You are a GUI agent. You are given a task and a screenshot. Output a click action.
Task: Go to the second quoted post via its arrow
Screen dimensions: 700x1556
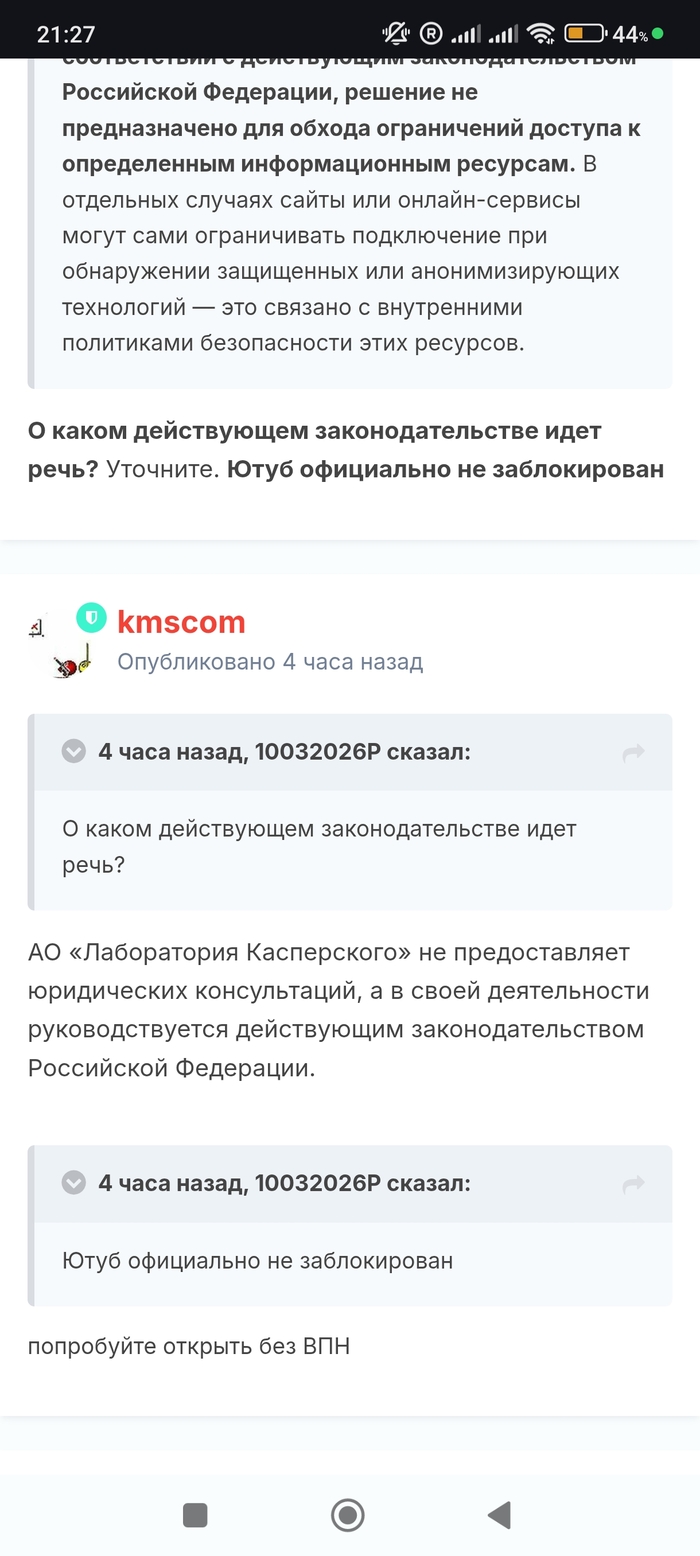(x=633, y=1185)
